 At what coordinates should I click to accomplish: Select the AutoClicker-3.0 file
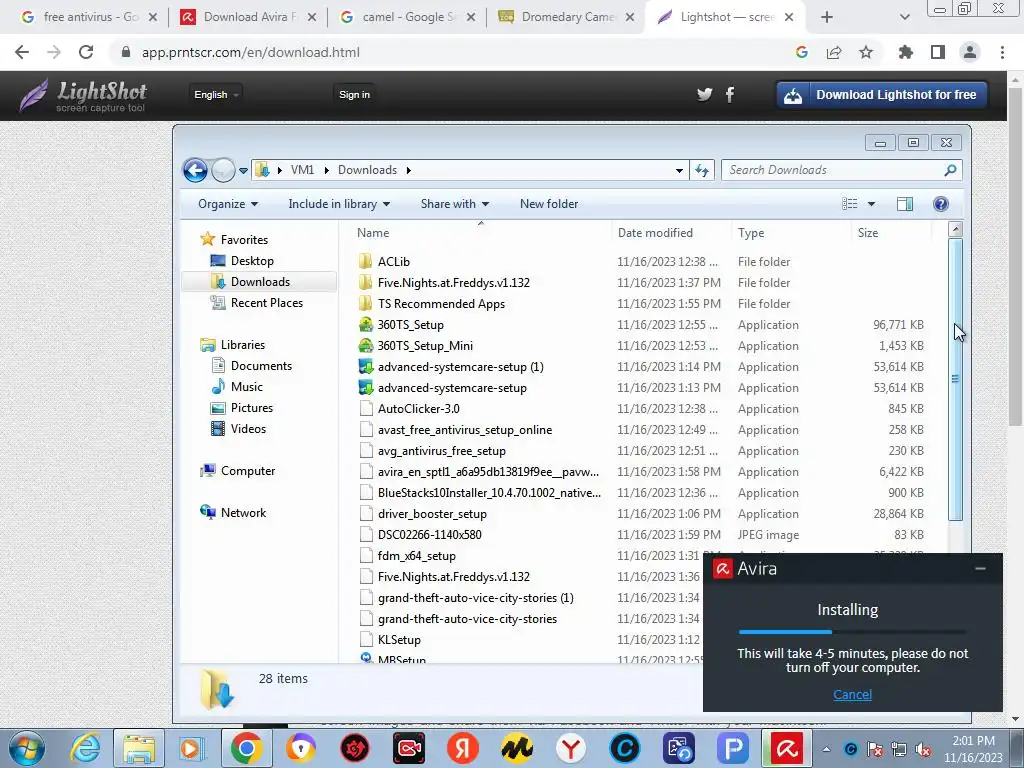click(419, 409)
